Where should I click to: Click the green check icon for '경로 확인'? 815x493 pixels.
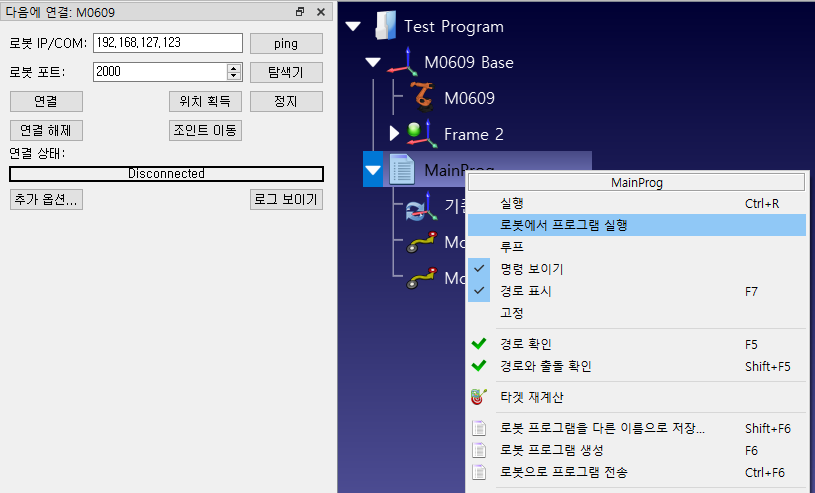pyautogui.click(x=479, y=343)
